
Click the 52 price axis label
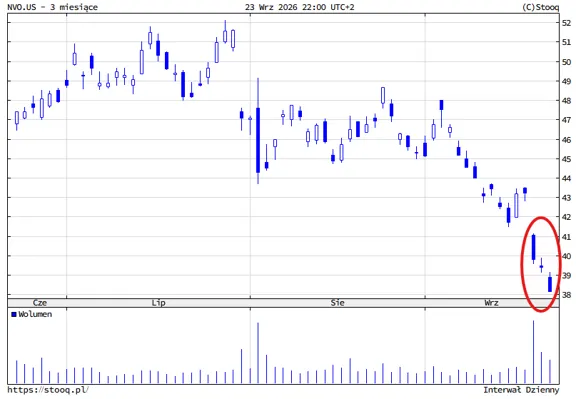pos(566,23)
